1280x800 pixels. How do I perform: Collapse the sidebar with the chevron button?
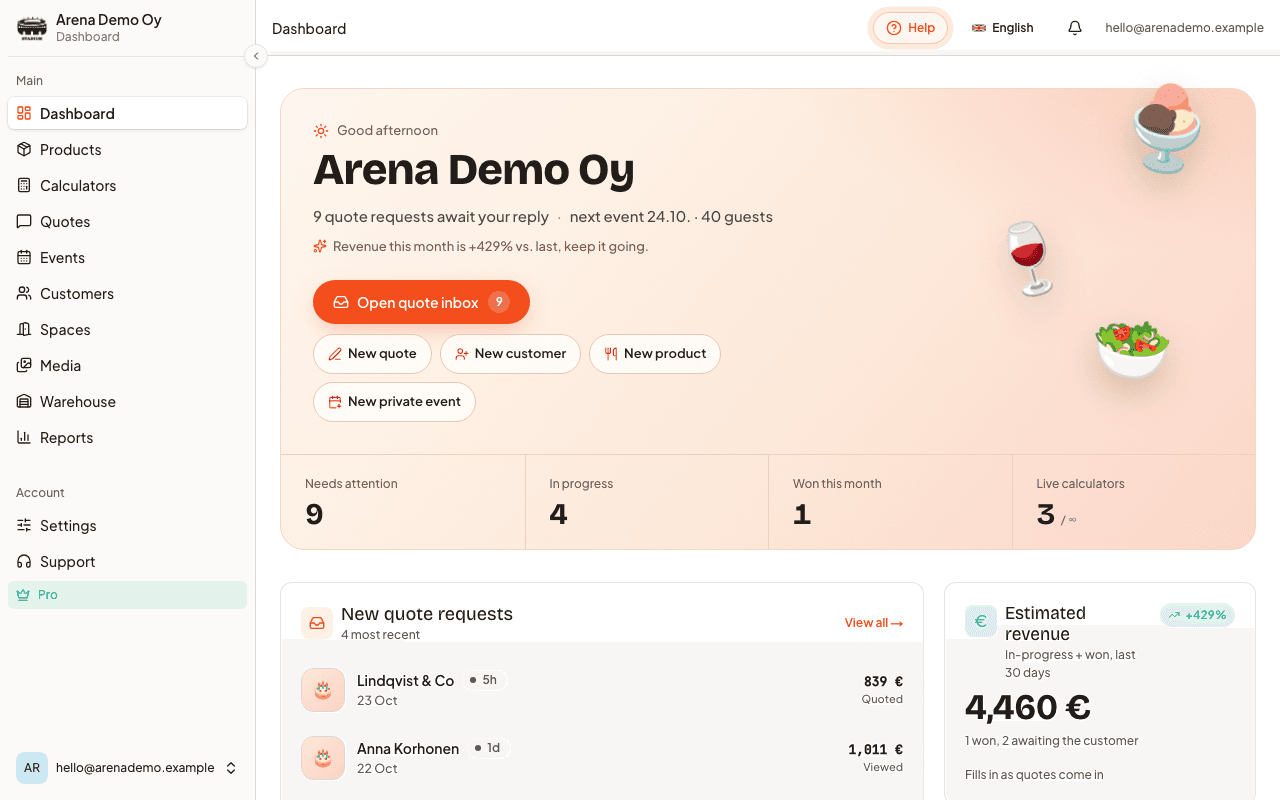coord(256,56)
